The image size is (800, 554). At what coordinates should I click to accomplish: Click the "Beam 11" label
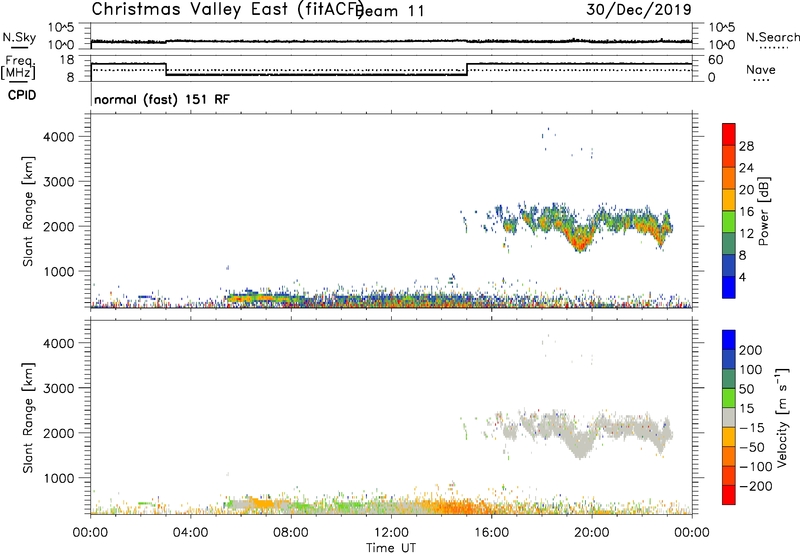point(390,11)
